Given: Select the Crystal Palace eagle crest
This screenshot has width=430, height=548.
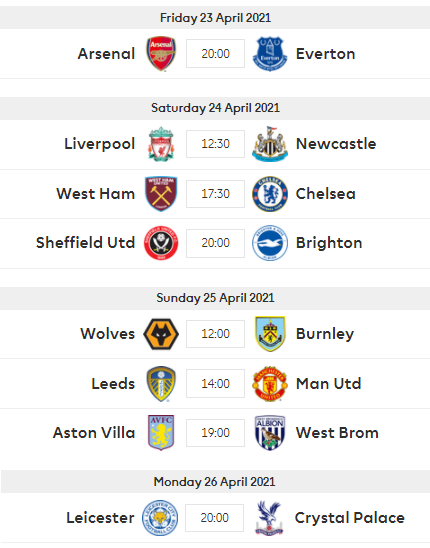Looking at the screenshot, I should click(x=269, y=518).
